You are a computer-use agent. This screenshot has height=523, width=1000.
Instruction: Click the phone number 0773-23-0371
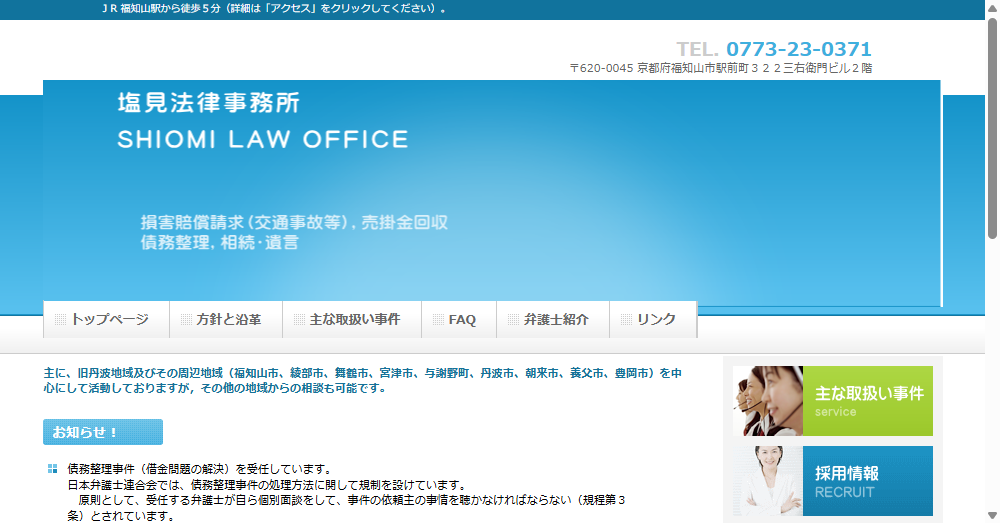pos(798,49)
